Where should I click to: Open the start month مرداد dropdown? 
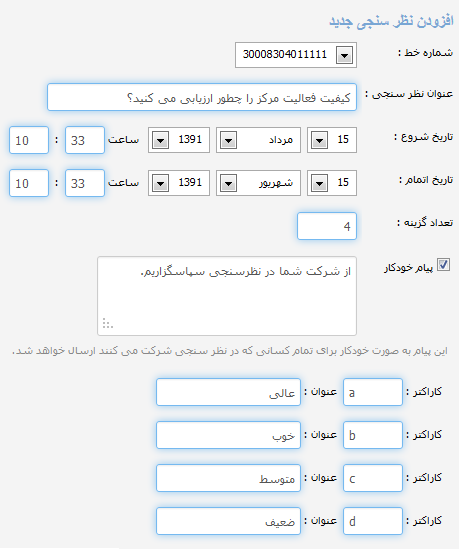coord(258,140)
